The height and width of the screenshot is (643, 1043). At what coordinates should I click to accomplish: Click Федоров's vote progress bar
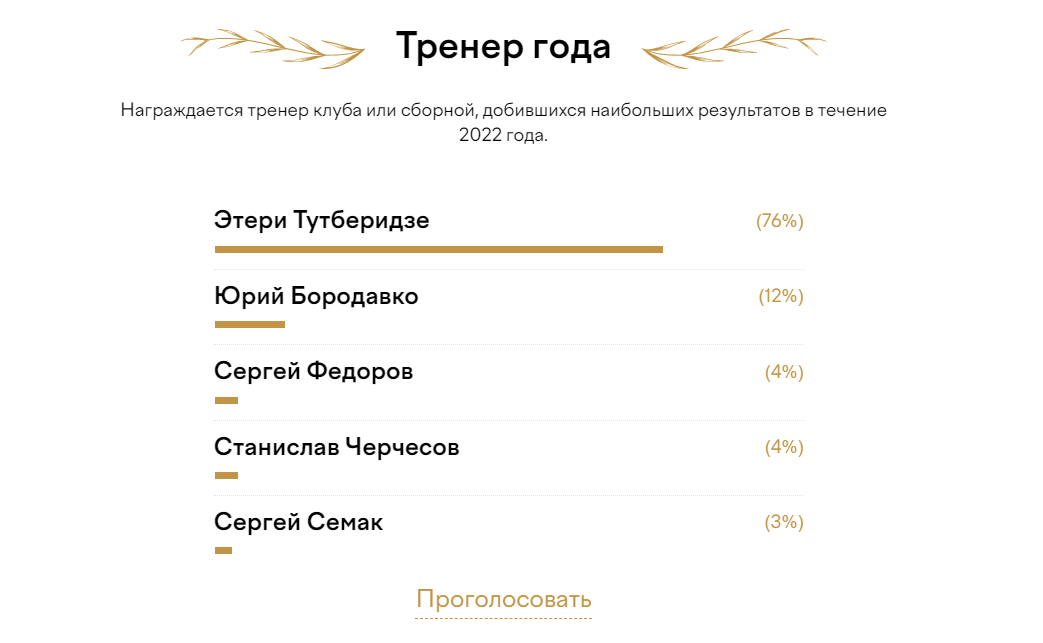(x=226, y=400)
